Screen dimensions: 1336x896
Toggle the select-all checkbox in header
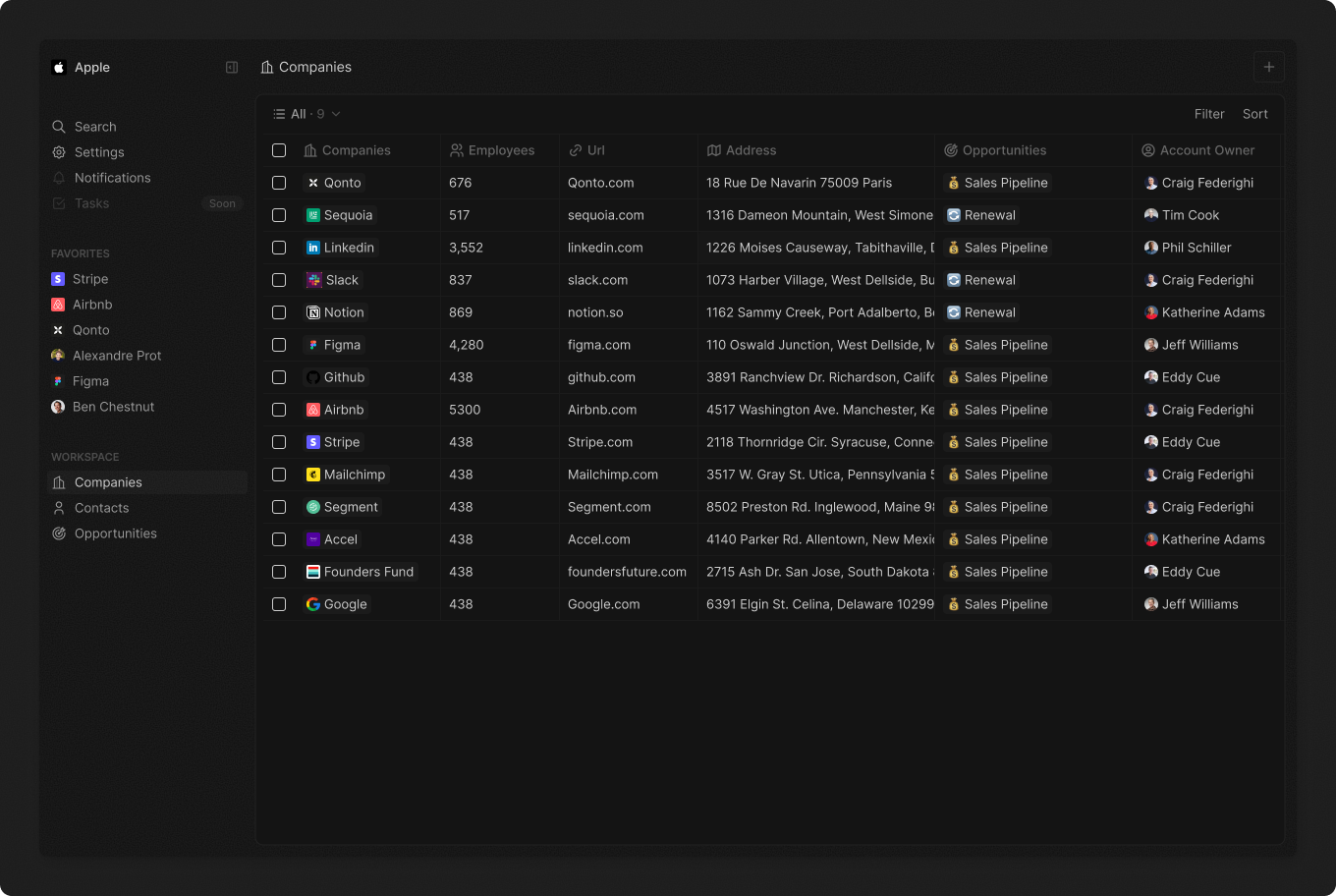click(x=279, y=150)
